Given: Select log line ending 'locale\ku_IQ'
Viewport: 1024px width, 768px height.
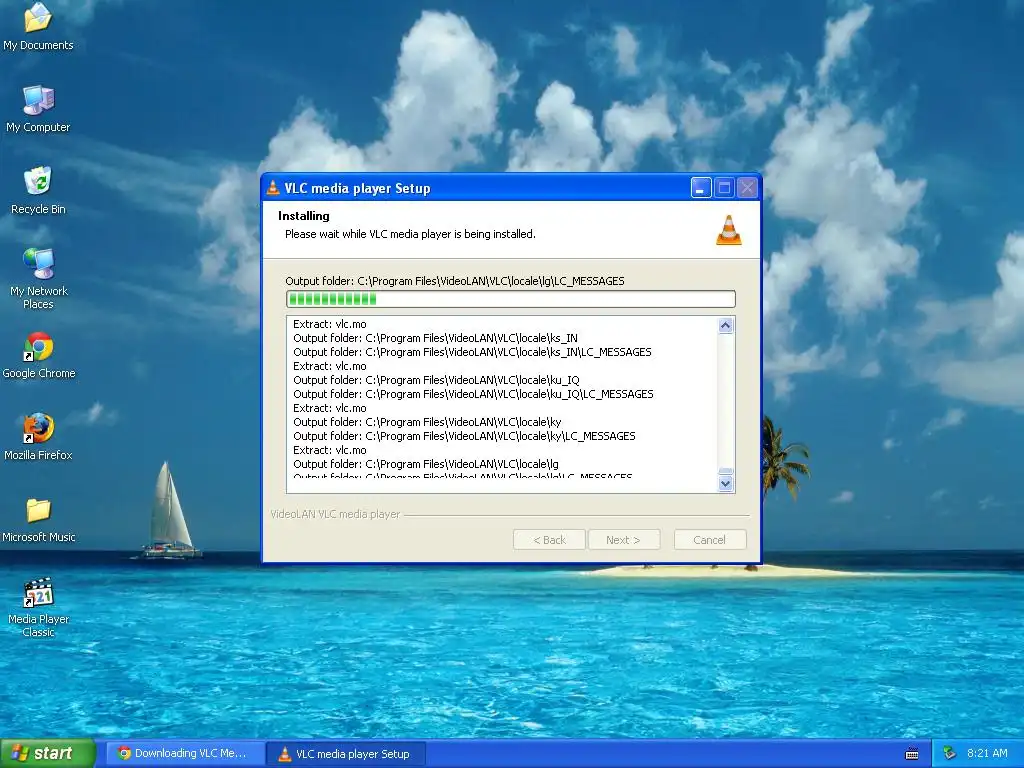Looking at the screenshot, I should [x=436, y=380].
